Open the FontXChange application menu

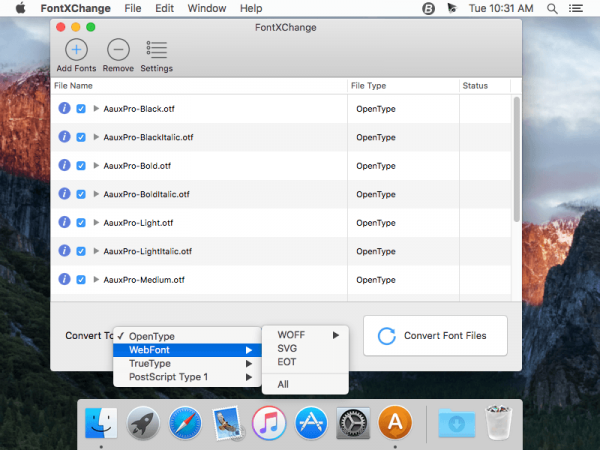(x=75, y=8)
